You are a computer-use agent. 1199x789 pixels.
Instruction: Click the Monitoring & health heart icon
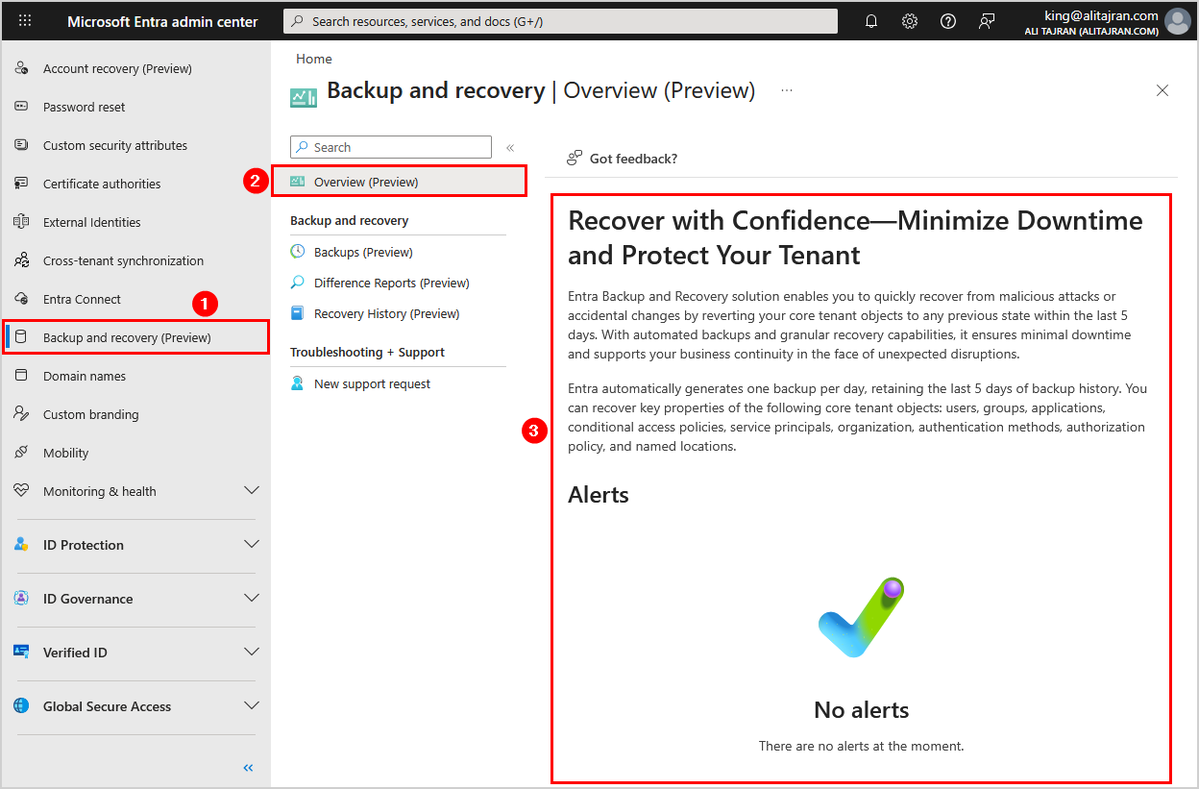tap(21, 491)
